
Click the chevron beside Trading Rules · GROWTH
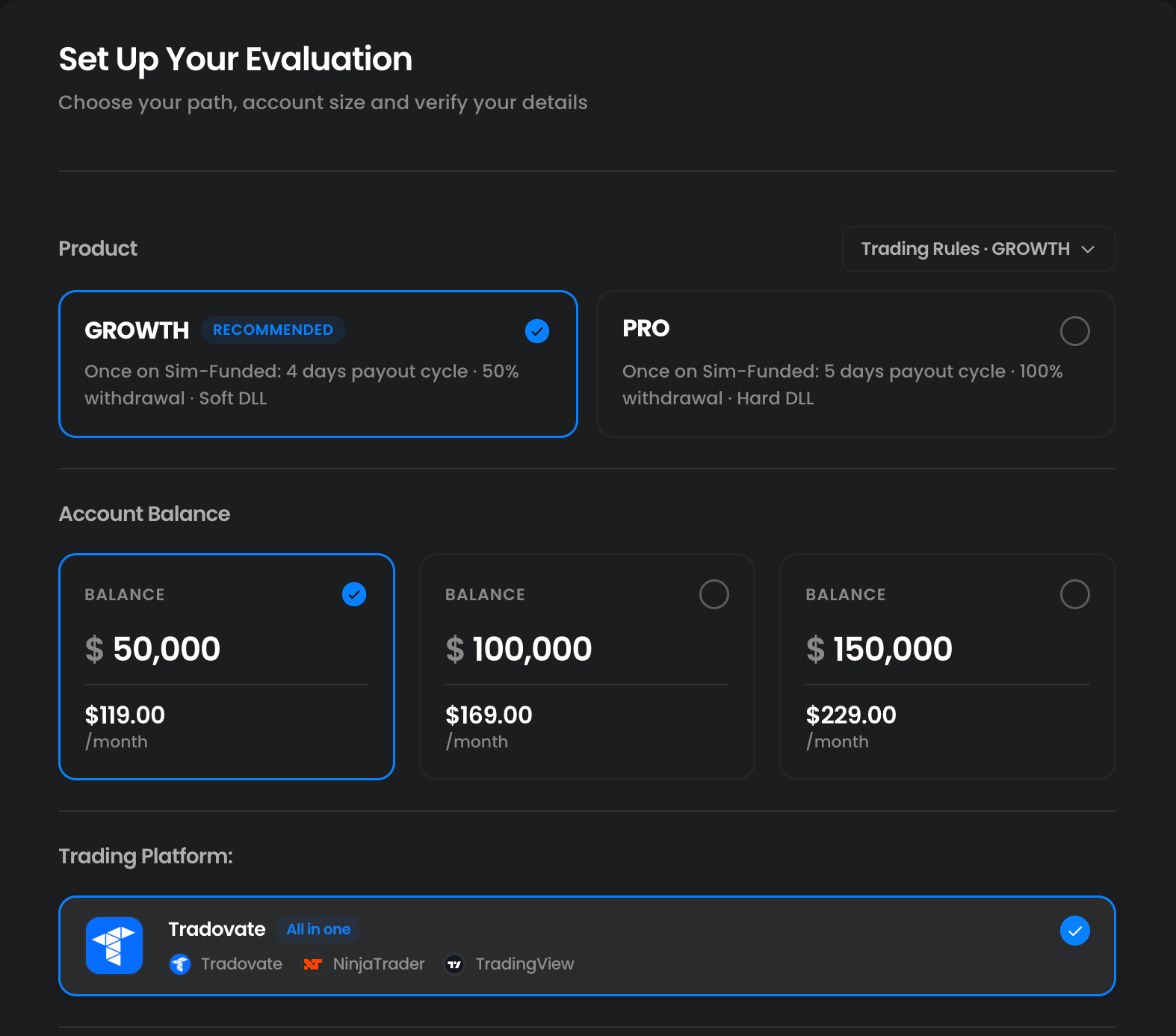click(1088, 249)
